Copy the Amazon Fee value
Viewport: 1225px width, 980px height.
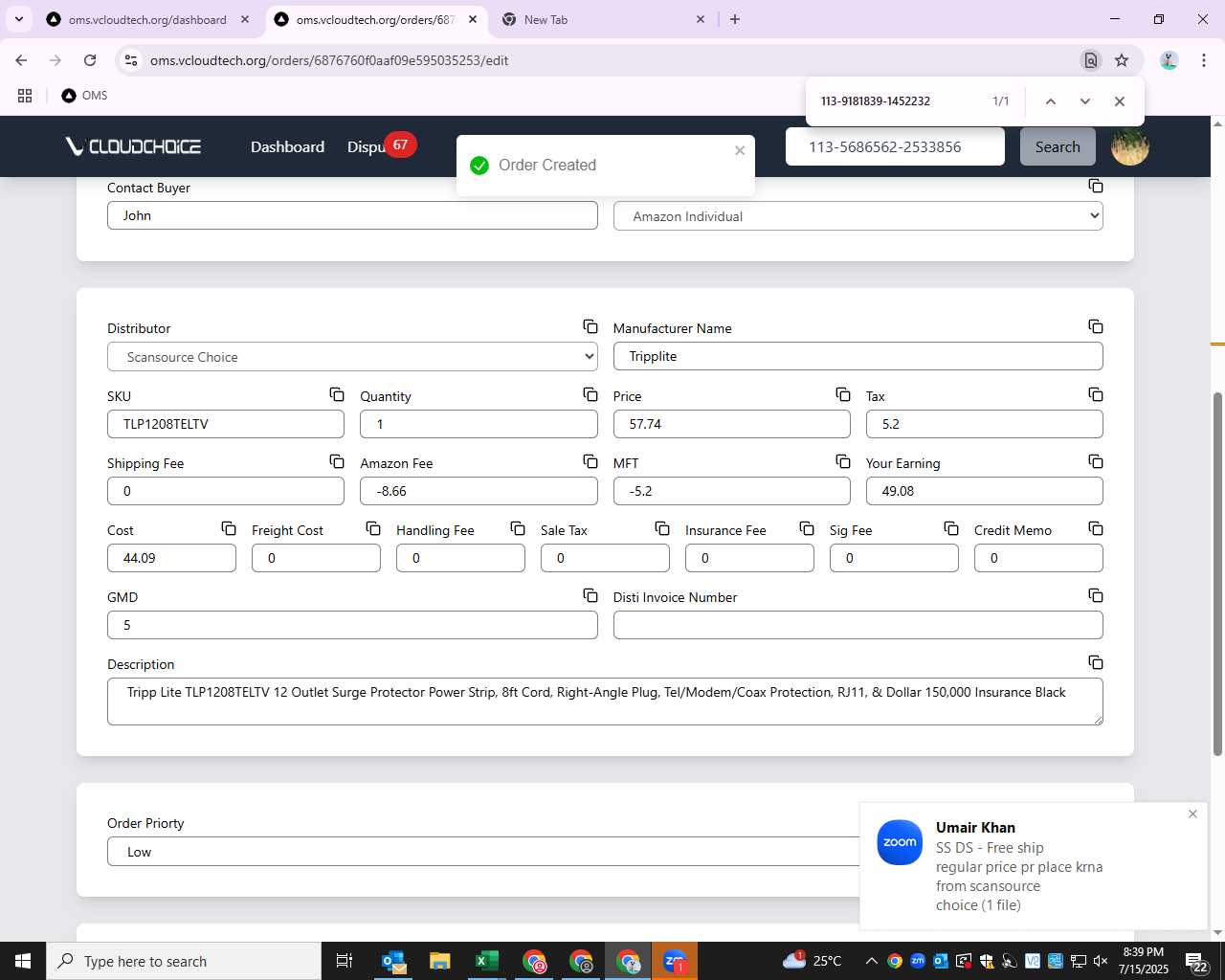tap(590, 461)
